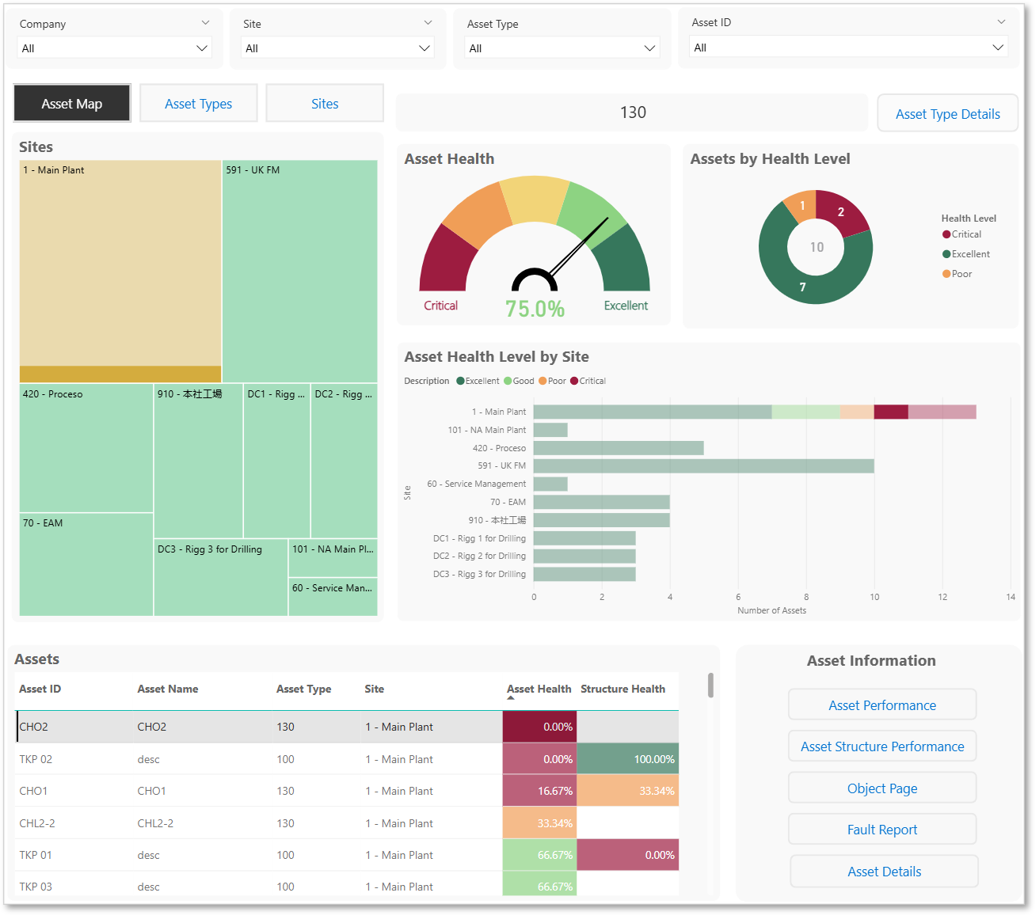Open the Fault Report
Screen dimensions: 1035x915
(x=882, y=830)
